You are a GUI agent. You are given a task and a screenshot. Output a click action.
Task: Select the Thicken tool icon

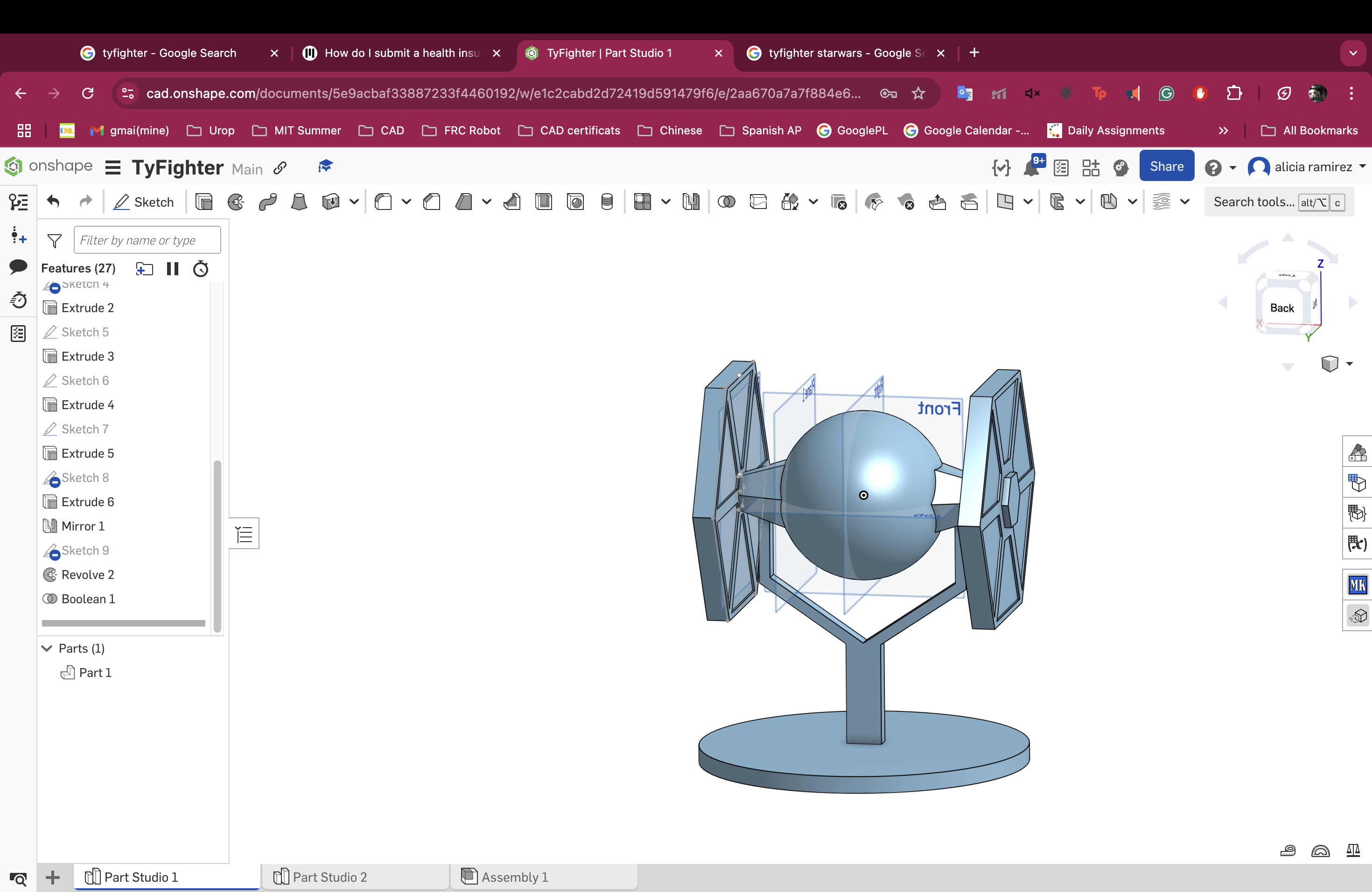[331, 202]
